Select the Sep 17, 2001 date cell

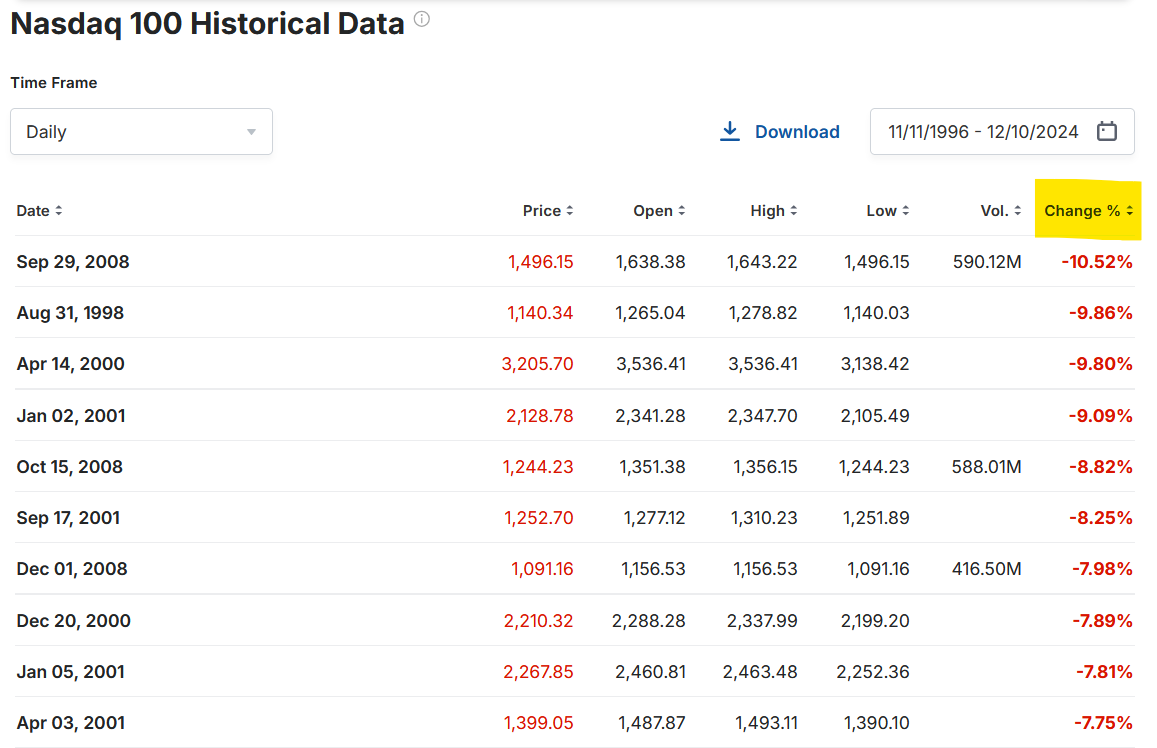[x=68, y=518]
